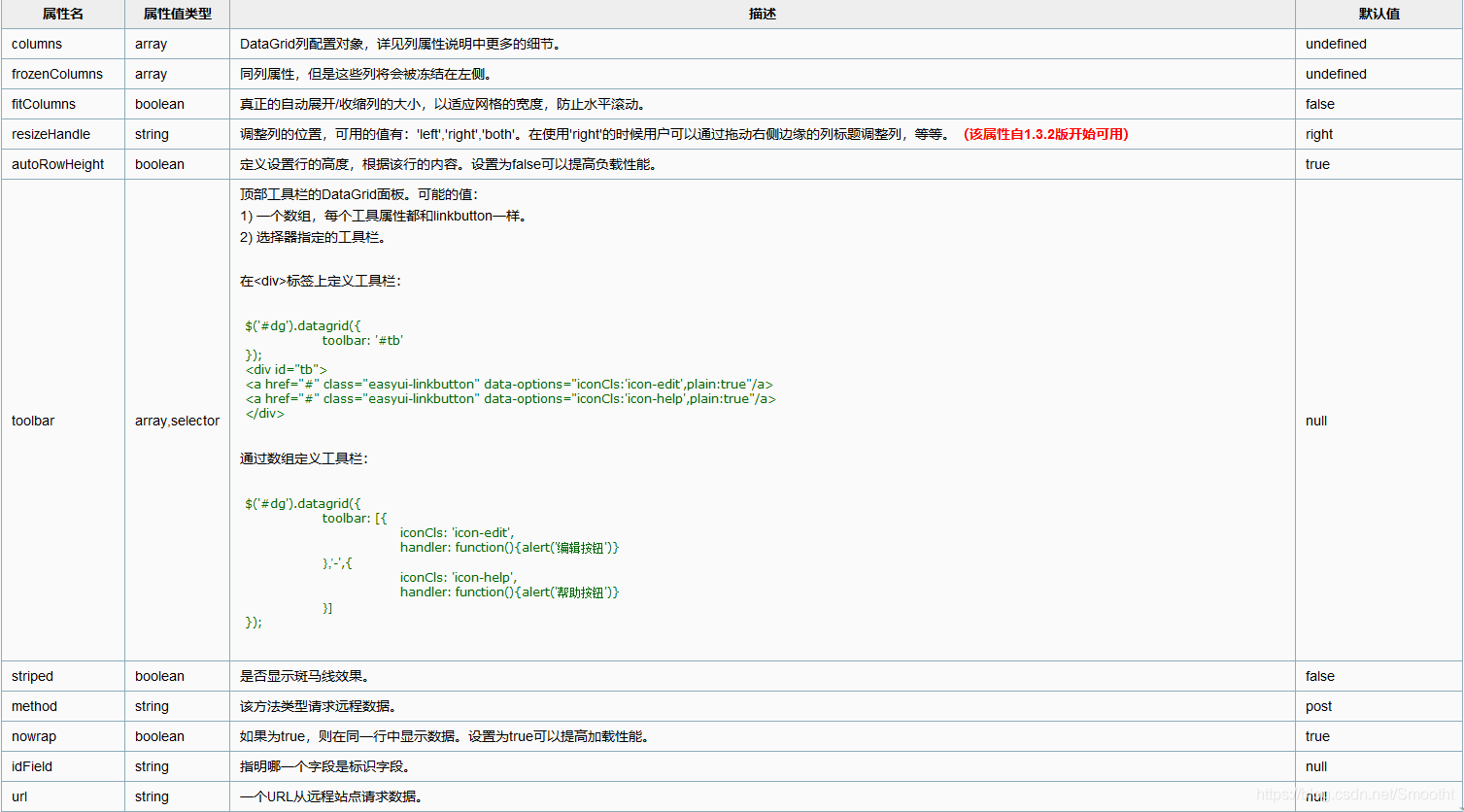Select the toolbar property name cell

click(63, 421)
